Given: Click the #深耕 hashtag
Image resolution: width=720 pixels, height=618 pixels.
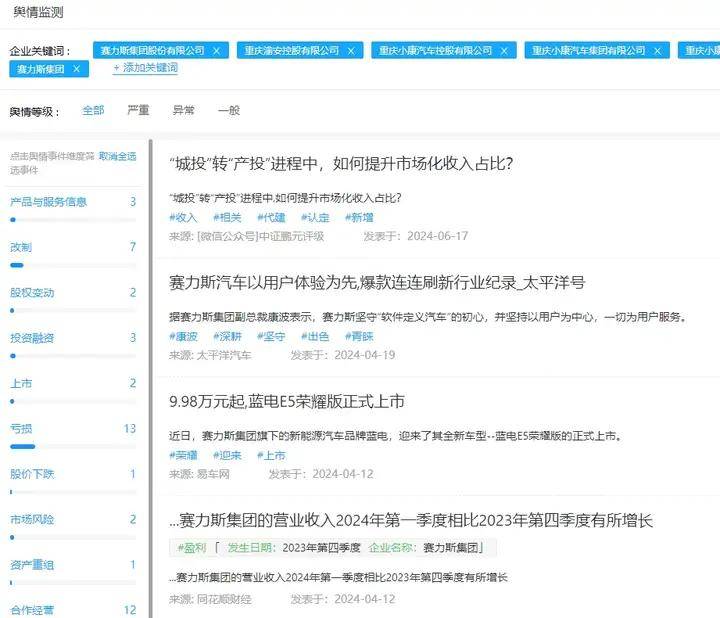Looking at the screenshot, I should (227, 337).
